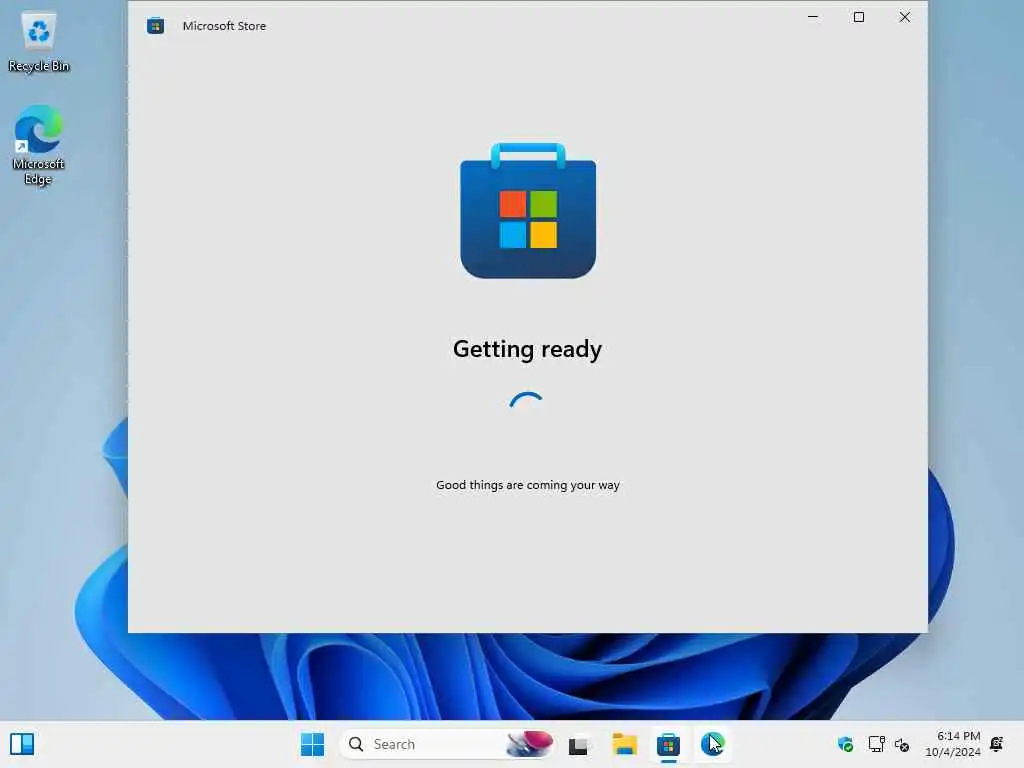This screenshot has height=768, width=1024.
Task: Click the Microsoft Store title bar icon
Action: (155, 26)
